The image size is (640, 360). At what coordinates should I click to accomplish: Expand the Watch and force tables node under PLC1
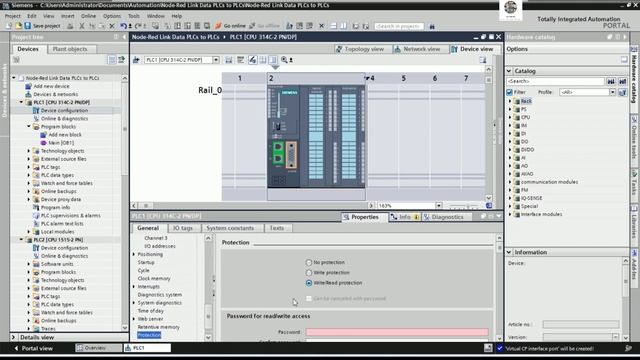pyautogui.click(x=29, y=183)
